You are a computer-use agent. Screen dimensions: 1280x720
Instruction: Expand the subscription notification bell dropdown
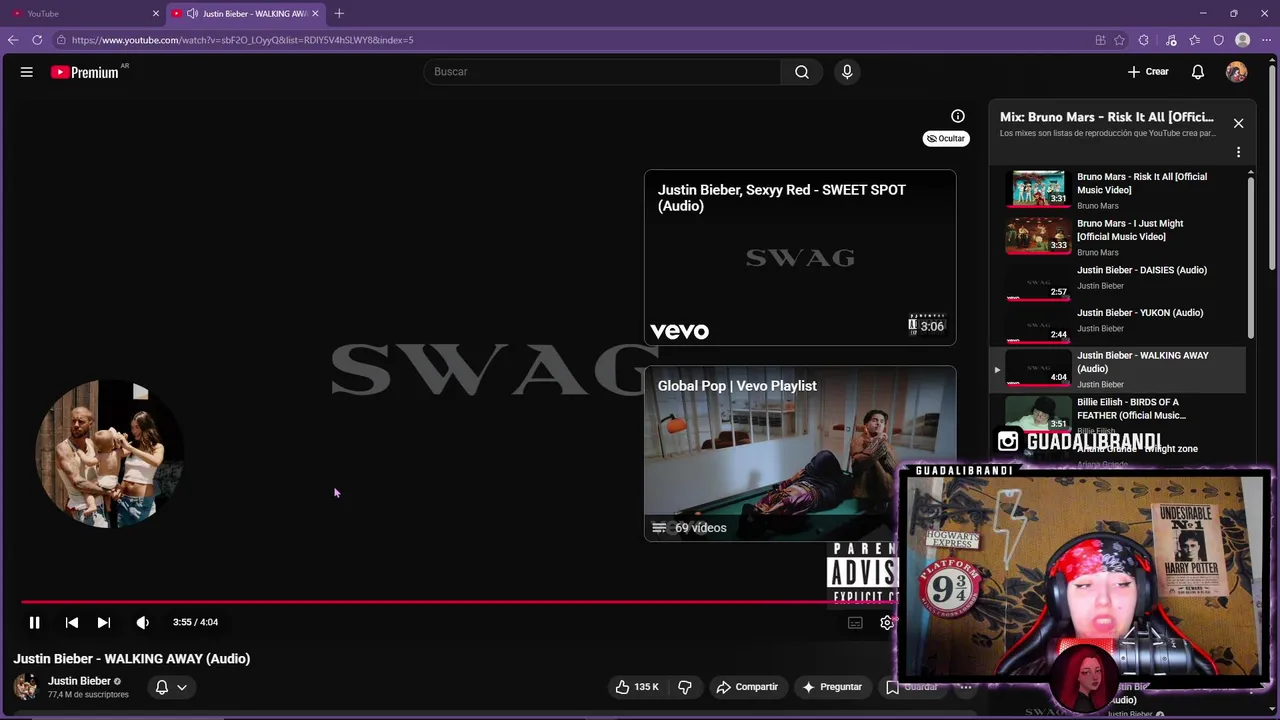(171, 687)
